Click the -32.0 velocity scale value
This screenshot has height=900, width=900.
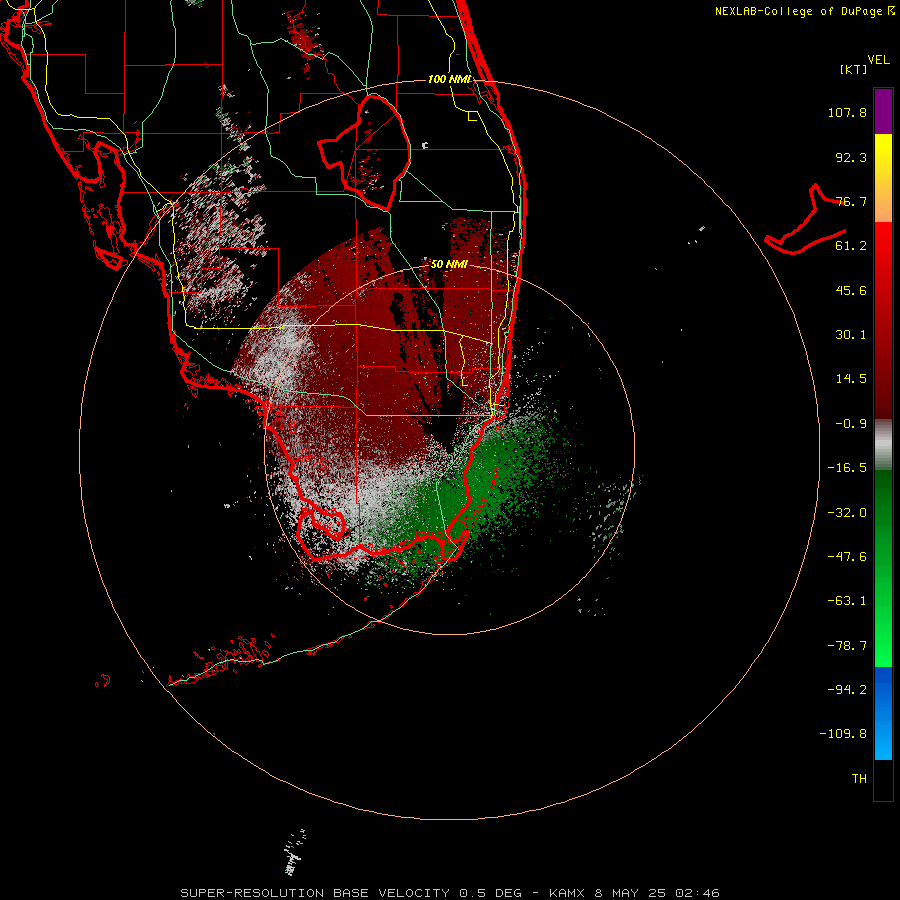847,513
